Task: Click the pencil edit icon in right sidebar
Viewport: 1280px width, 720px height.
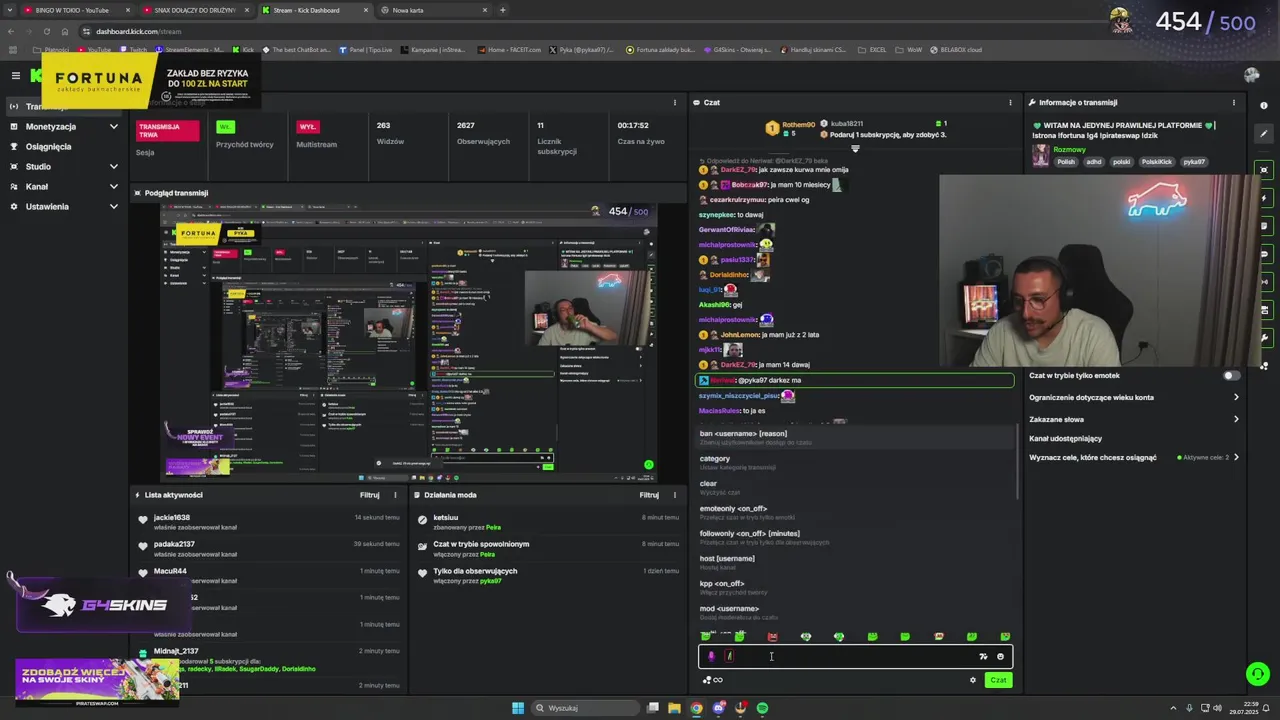Action: coord(1264,134)
